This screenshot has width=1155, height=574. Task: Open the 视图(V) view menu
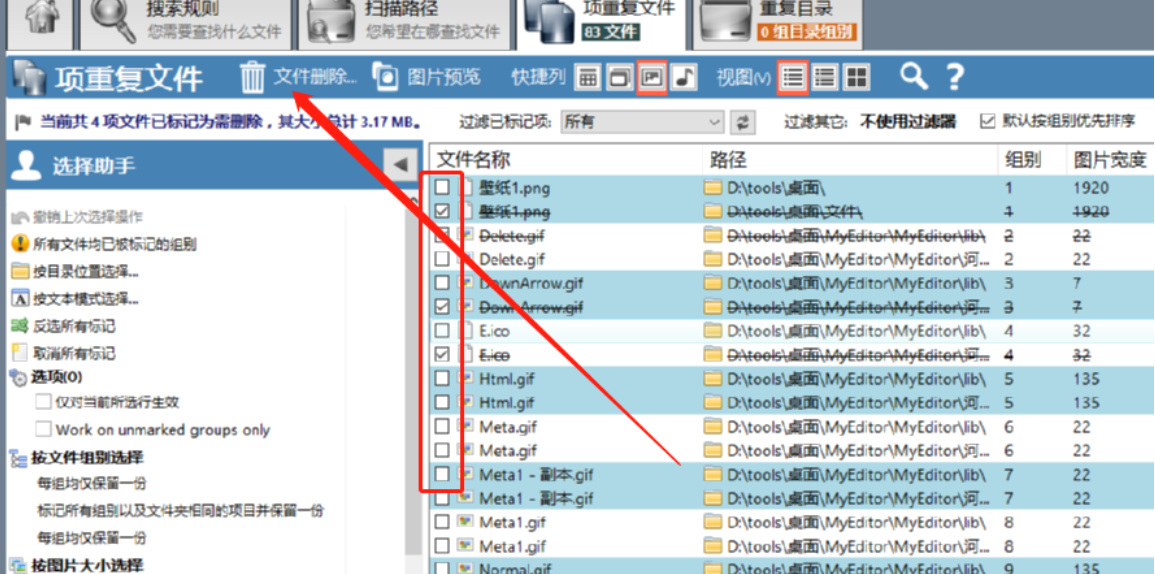(x=744, y=77)
